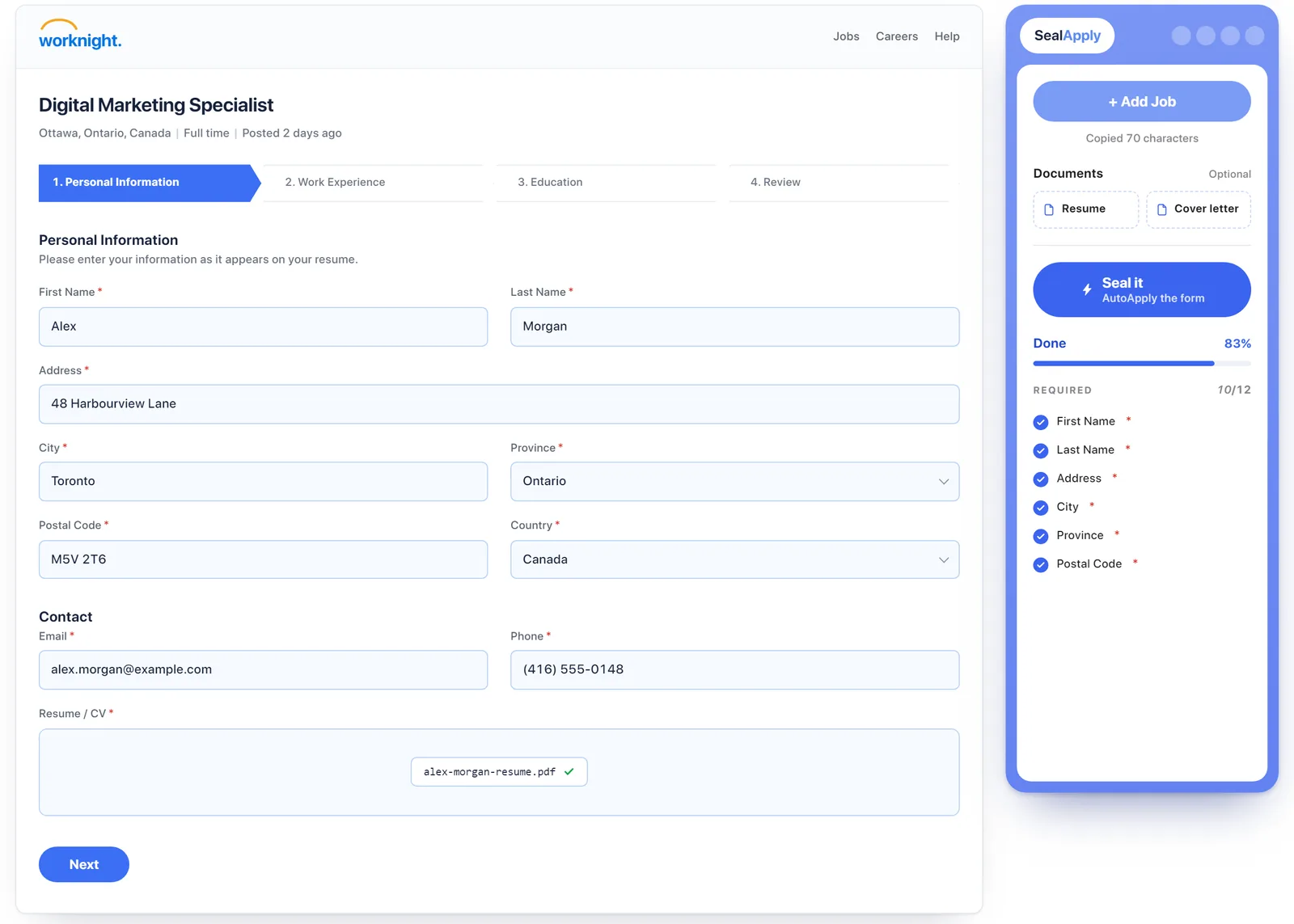
Task: Click the Resume document button
Action: pos(1085,209)
